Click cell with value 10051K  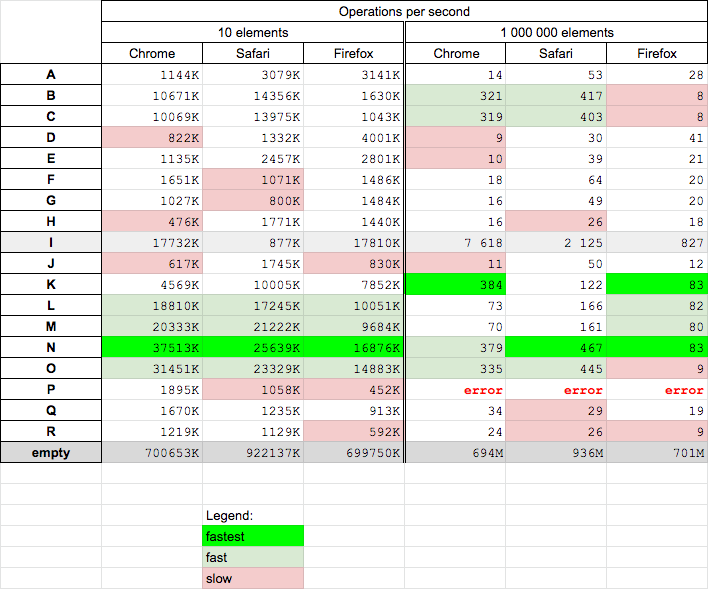pyautogui.click(x=354, y=305)
